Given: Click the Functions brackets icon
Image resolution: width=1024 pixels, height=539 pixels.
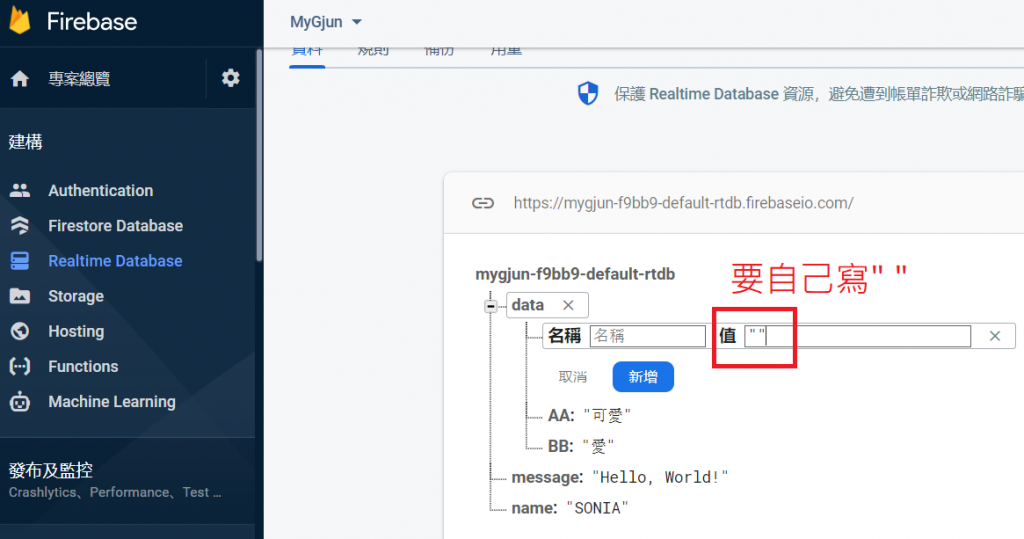Looking at the screenshot, I should coord(20,367).
